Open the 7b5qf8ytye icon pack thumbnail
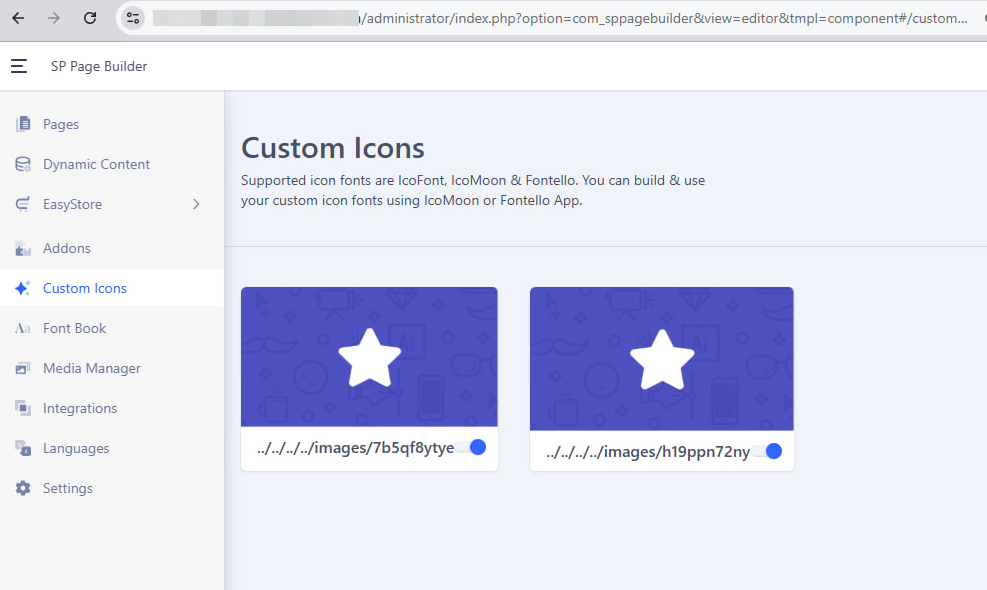This screenshot has height=590, width=987. coord(369,357)
